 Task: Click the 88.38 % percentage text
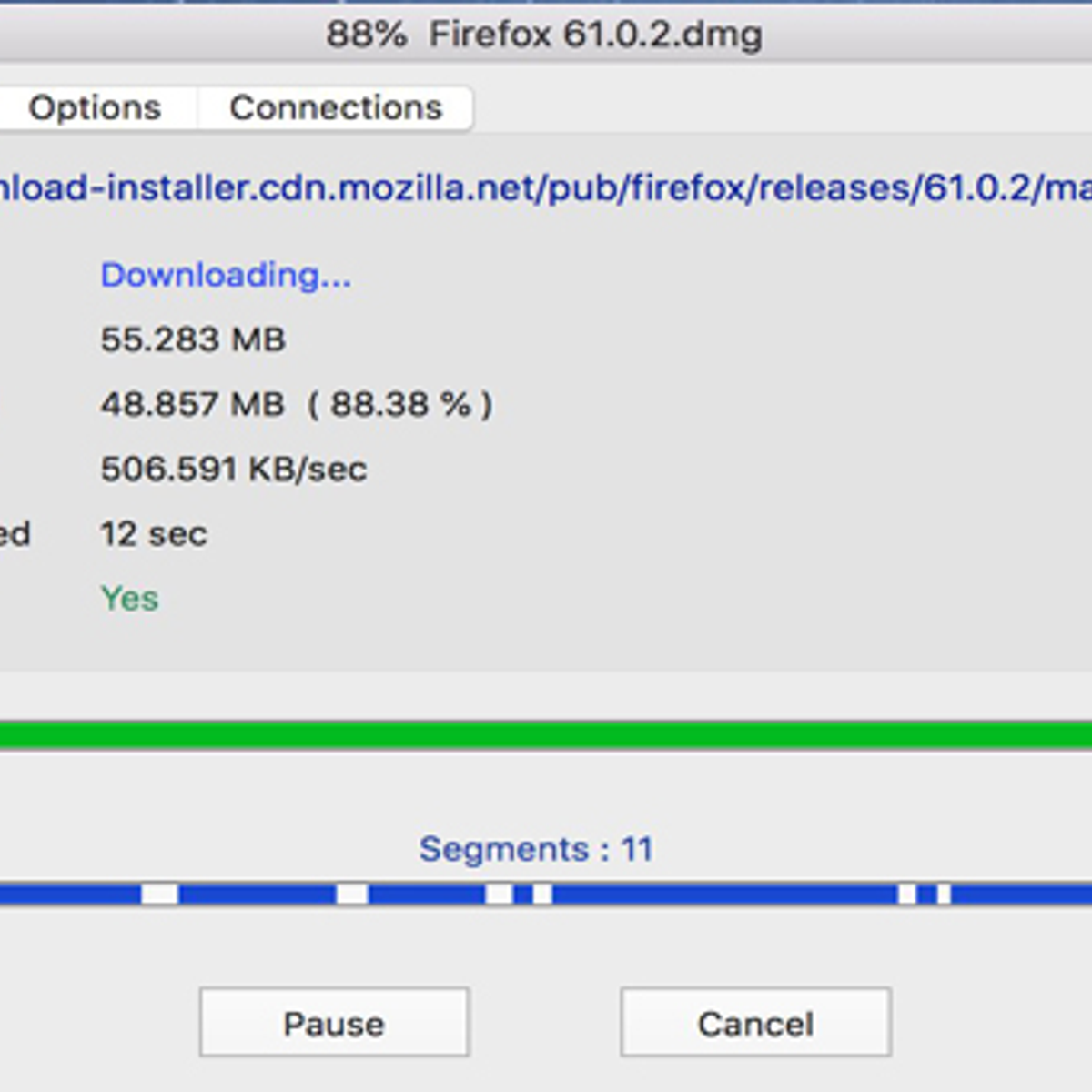coord(410,404)
